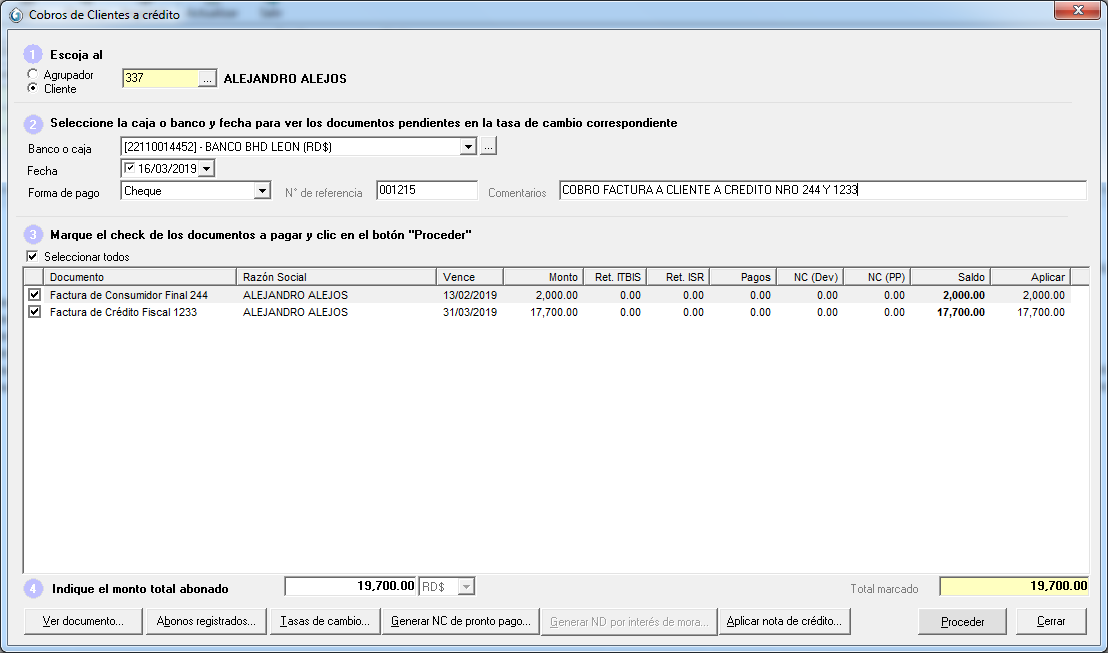Click the Ver documento button

tap(83, 621)
